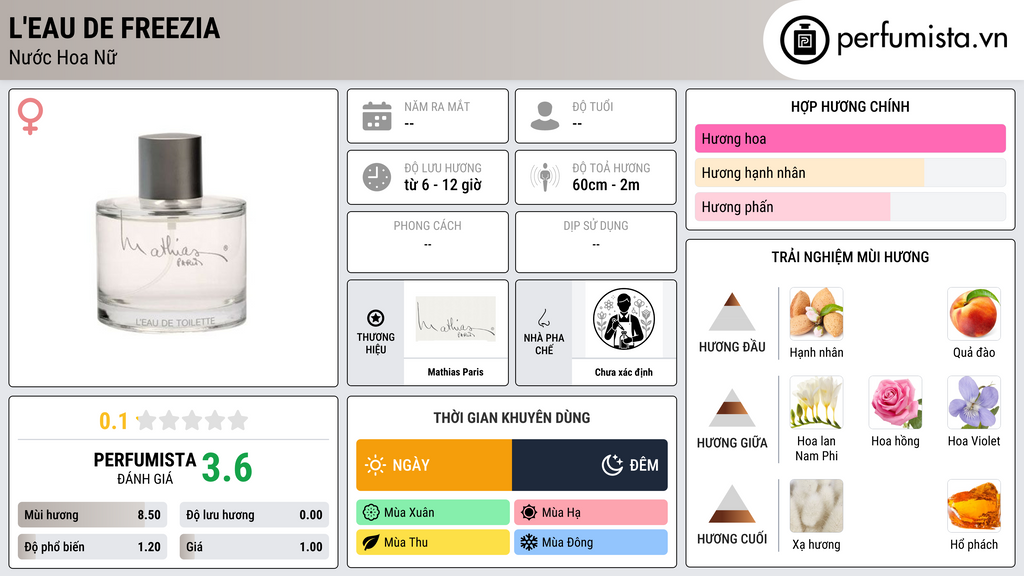Click the Trải nghiệm mùi hương heading

click(x=850, y=257)
